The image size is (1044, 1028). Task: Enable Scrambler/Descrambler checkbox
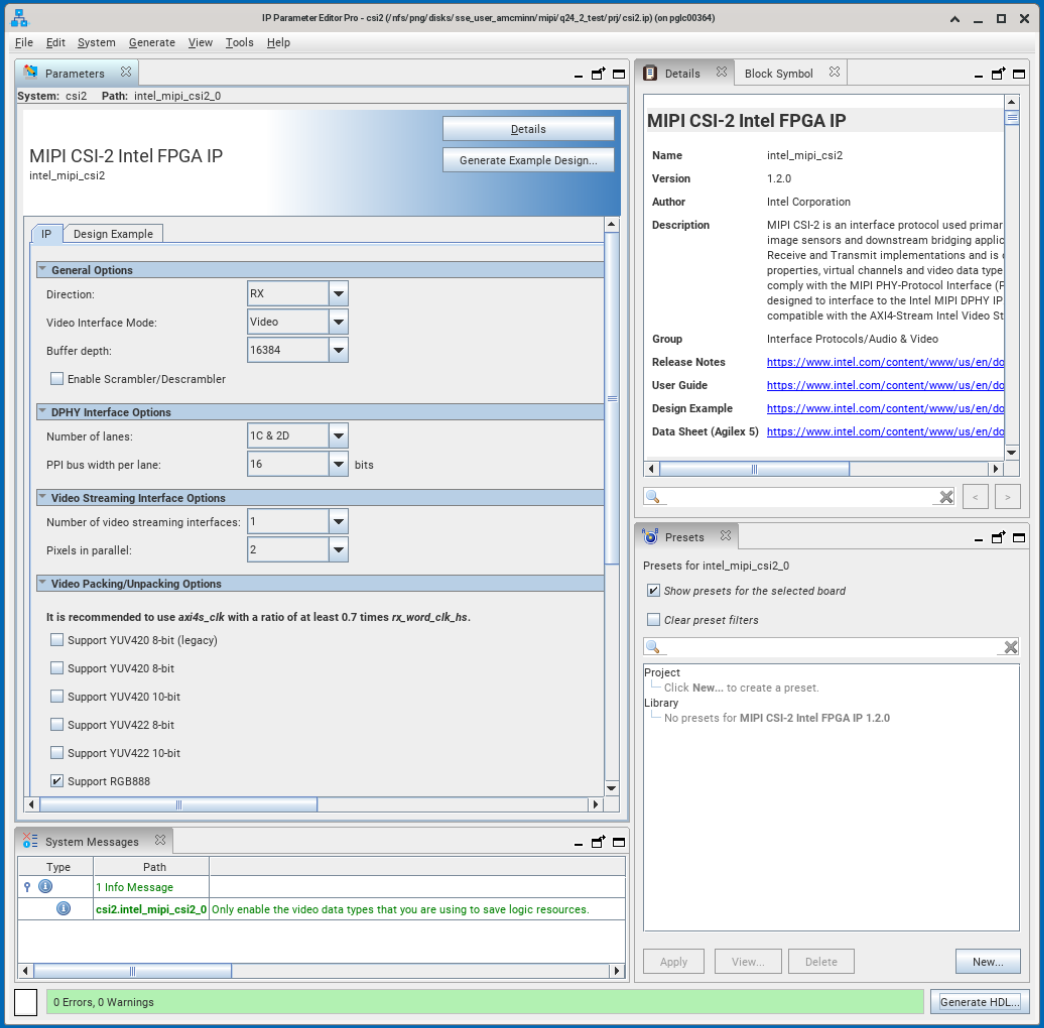(x=57, y=379)
